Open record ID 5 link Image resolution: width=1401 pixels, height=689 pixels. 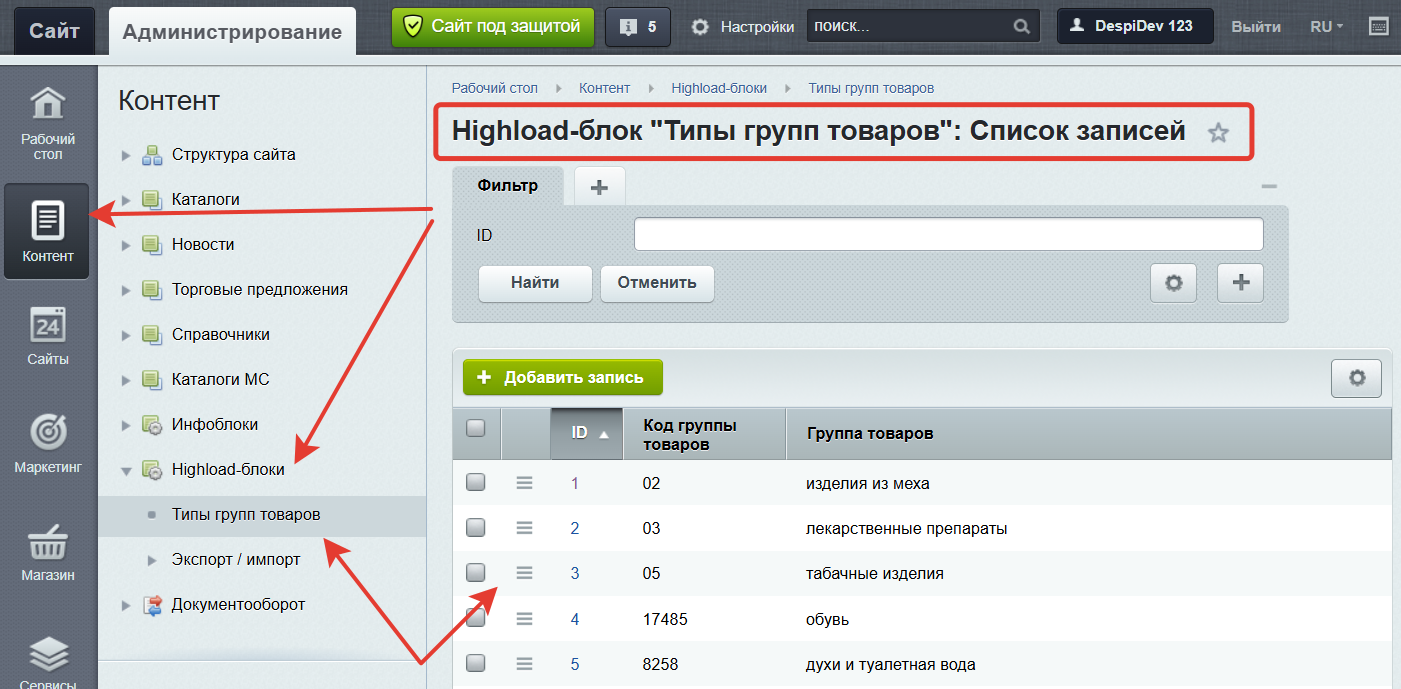(x=575, y=664)
